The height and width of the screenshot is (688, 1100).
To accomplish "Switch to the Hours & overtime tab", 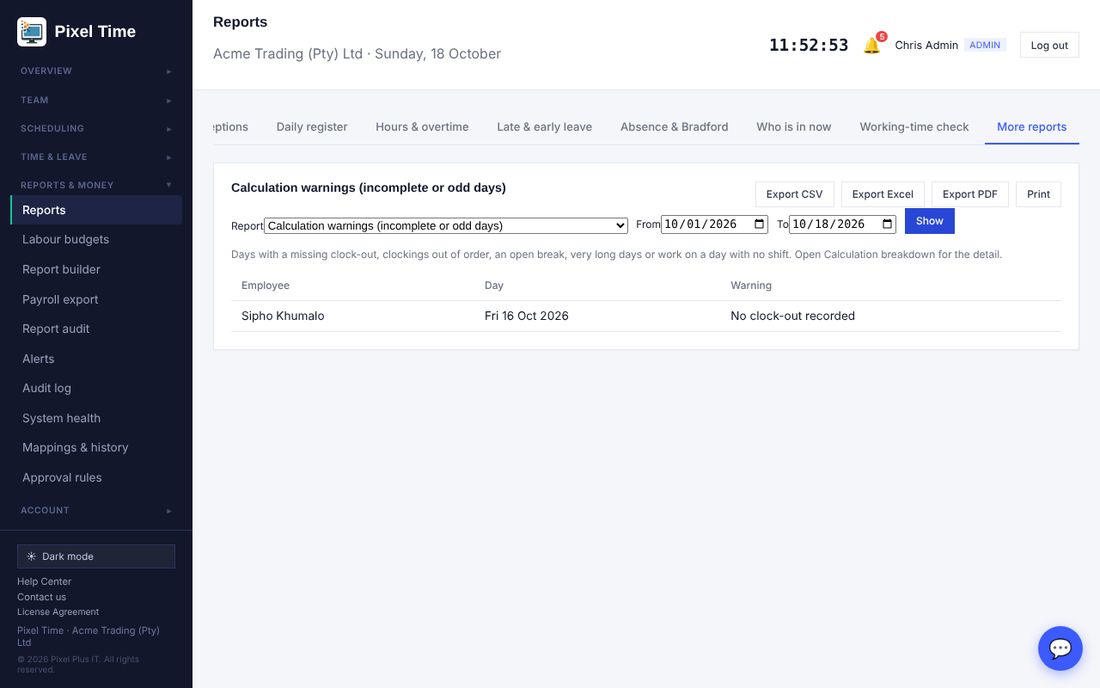I will pyautogui.click(x=422, y=127).
